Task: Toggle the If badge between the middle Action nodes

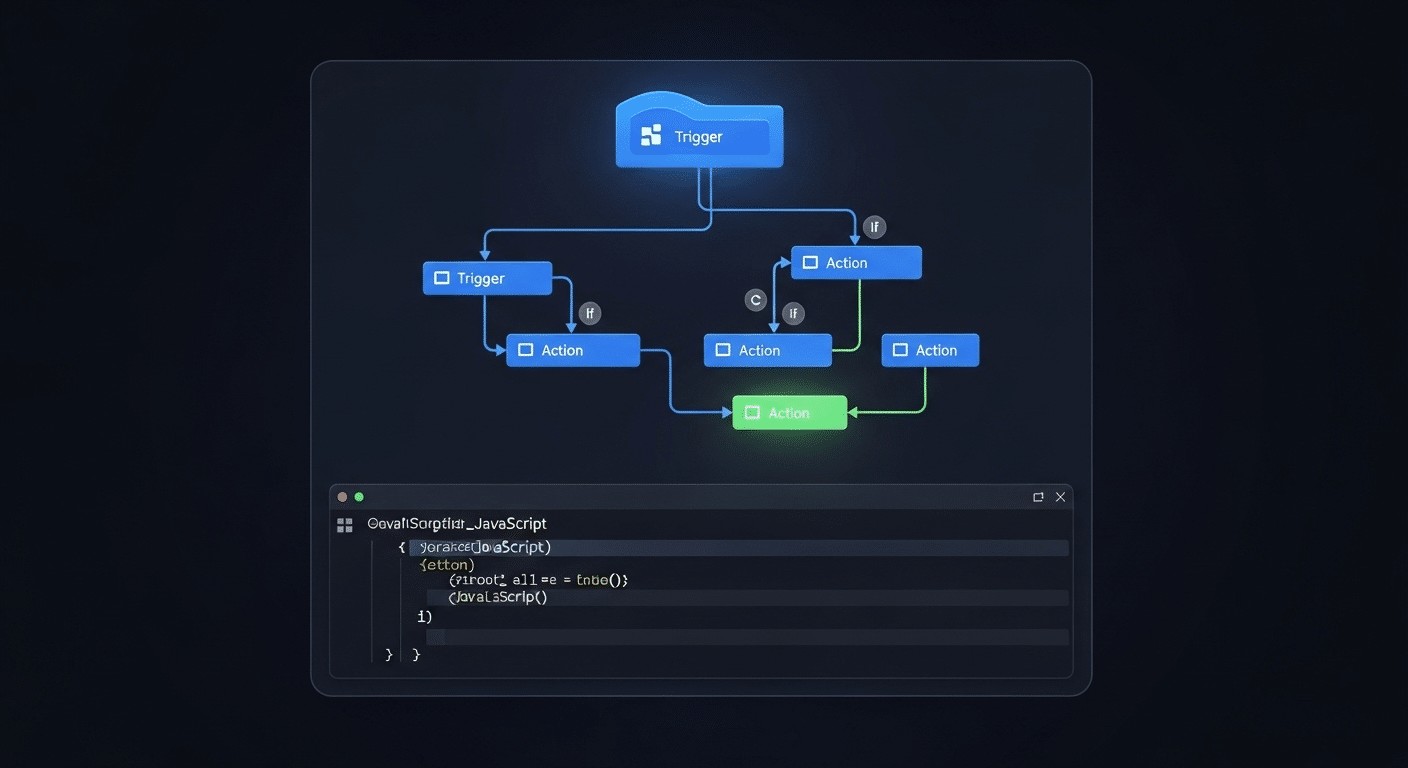Action: 793,313
